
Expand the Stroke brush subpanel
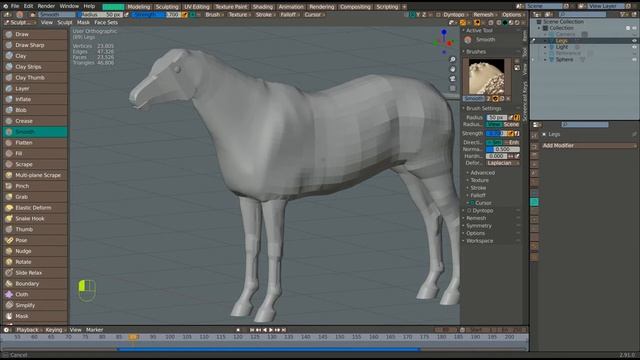tap(478, 188)
